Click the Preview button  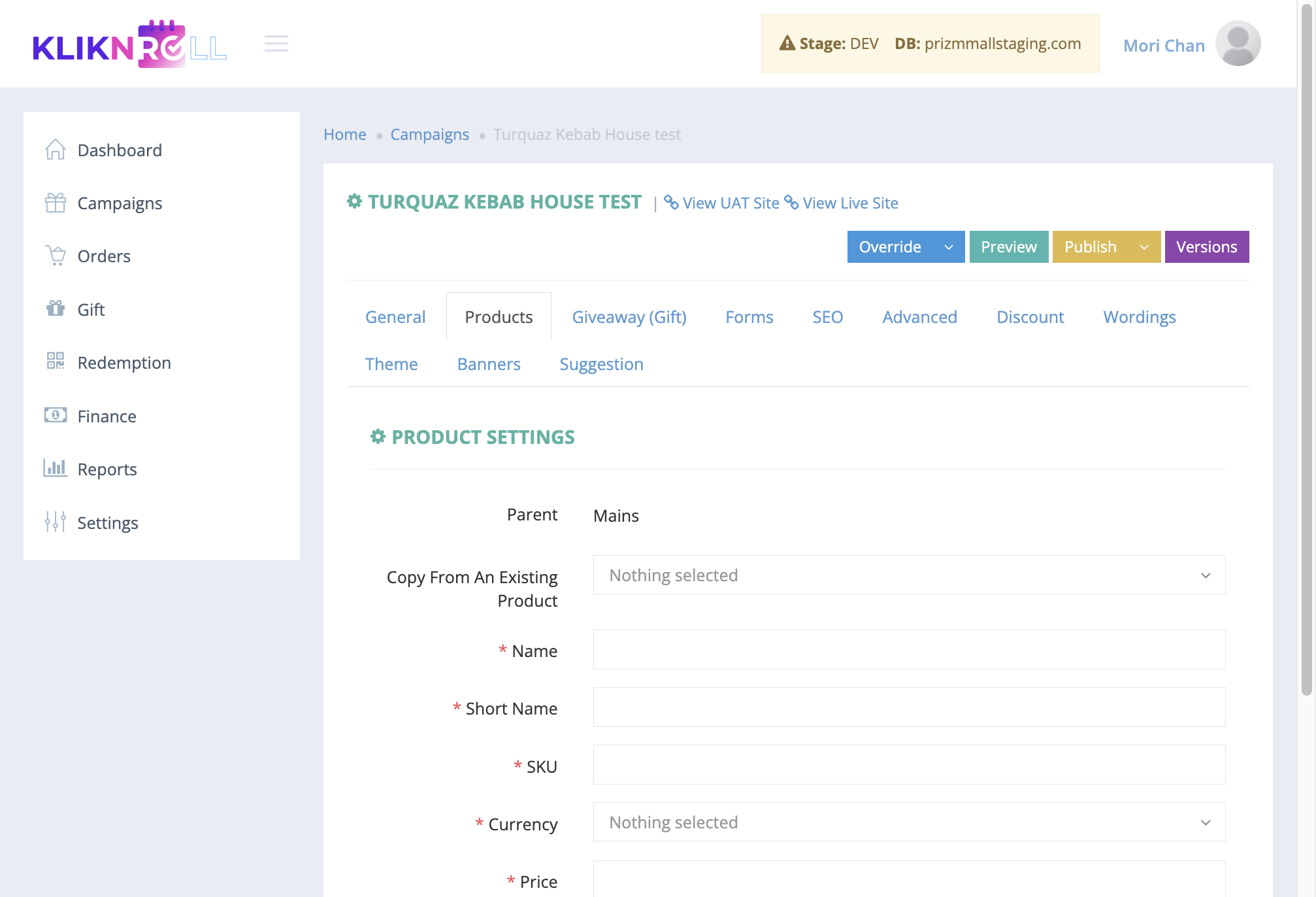pyautogui.click(x=1009, y=247)
